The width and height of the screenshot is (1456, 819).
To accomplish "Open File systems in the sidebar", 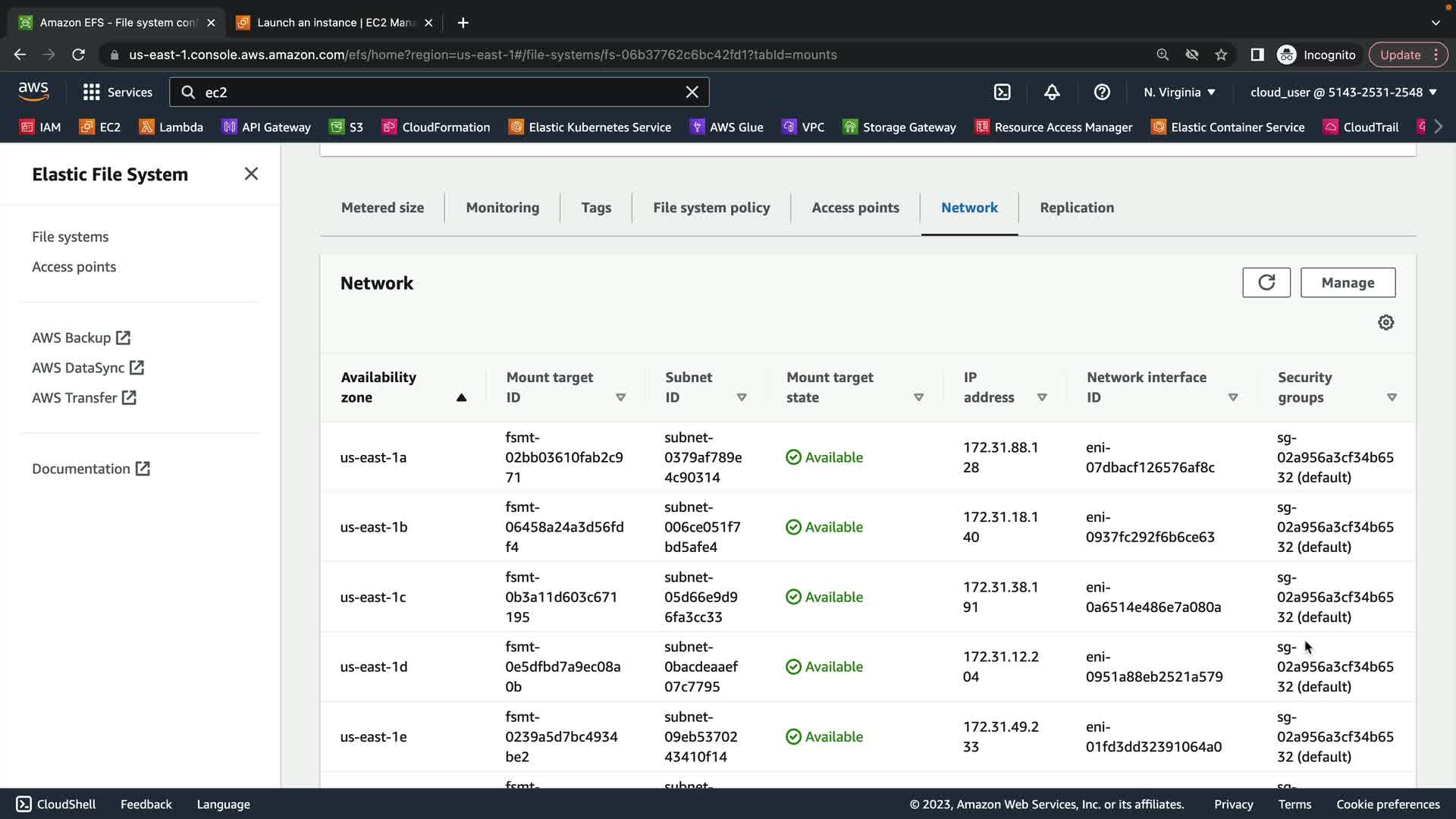I will pos(70,237).
